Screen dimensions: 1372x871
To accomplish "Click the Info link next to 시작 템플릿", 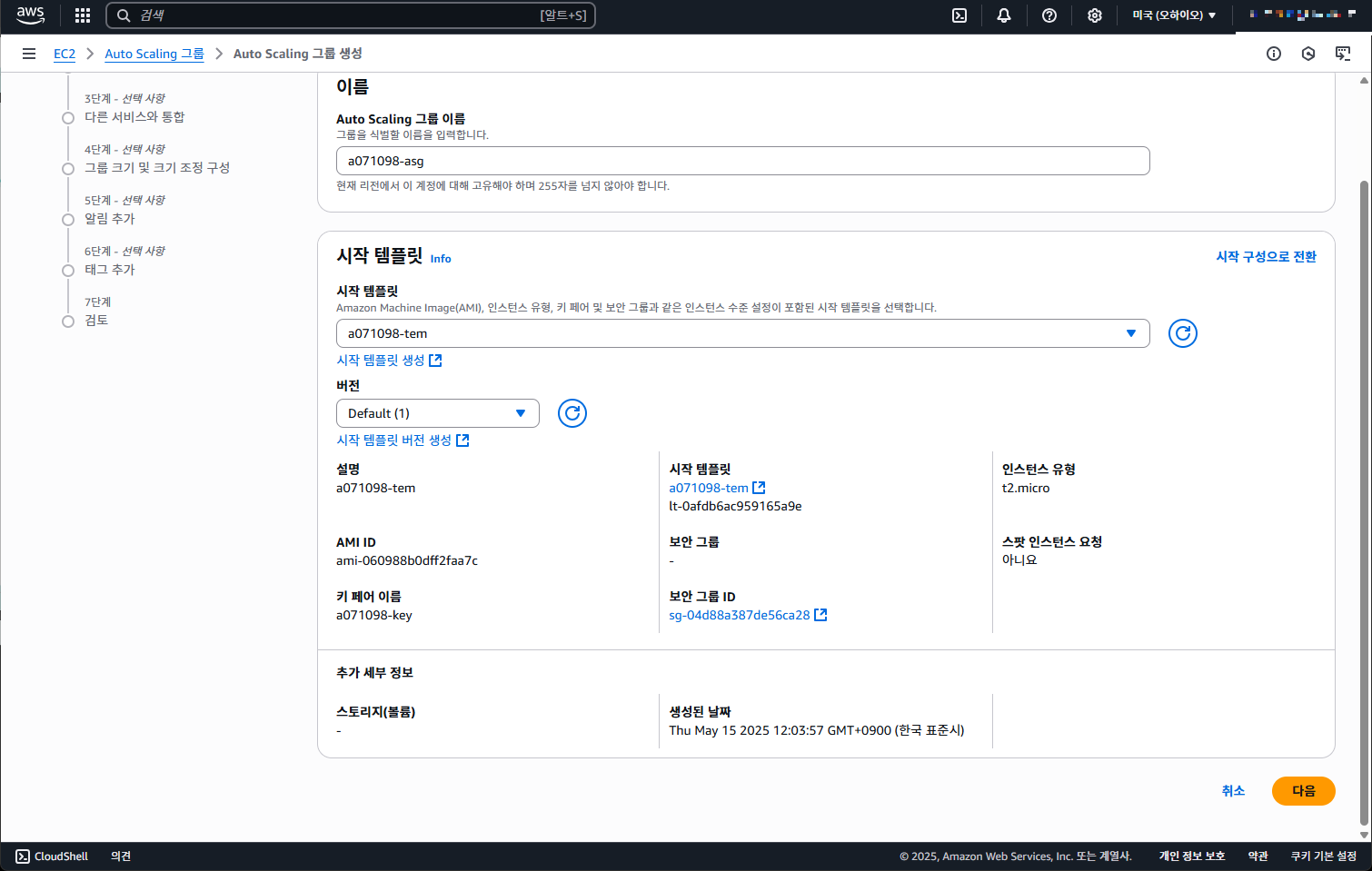I will (441, 259).
